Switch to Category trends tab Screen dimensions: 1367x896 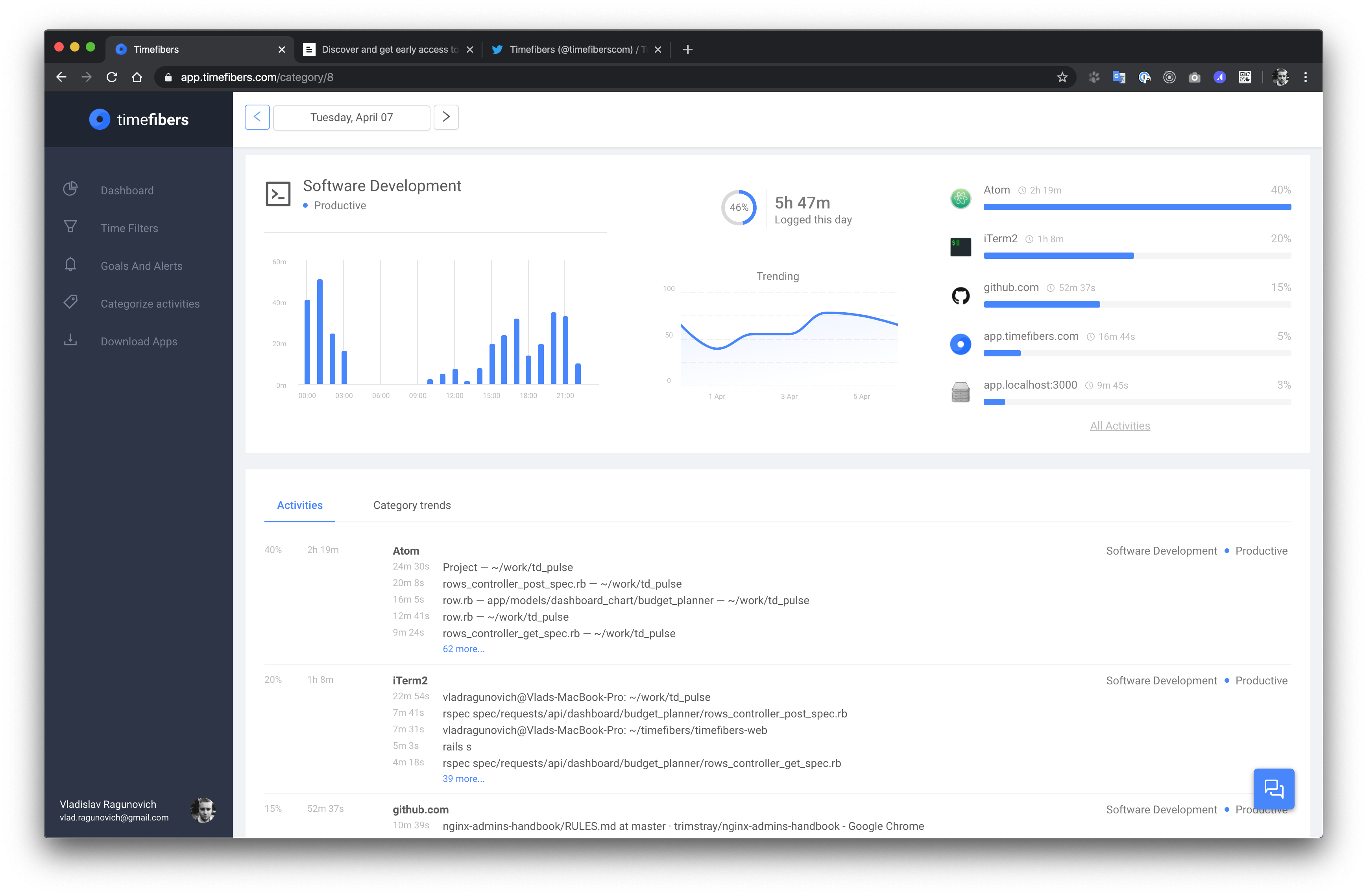click(x=412, y=505)
